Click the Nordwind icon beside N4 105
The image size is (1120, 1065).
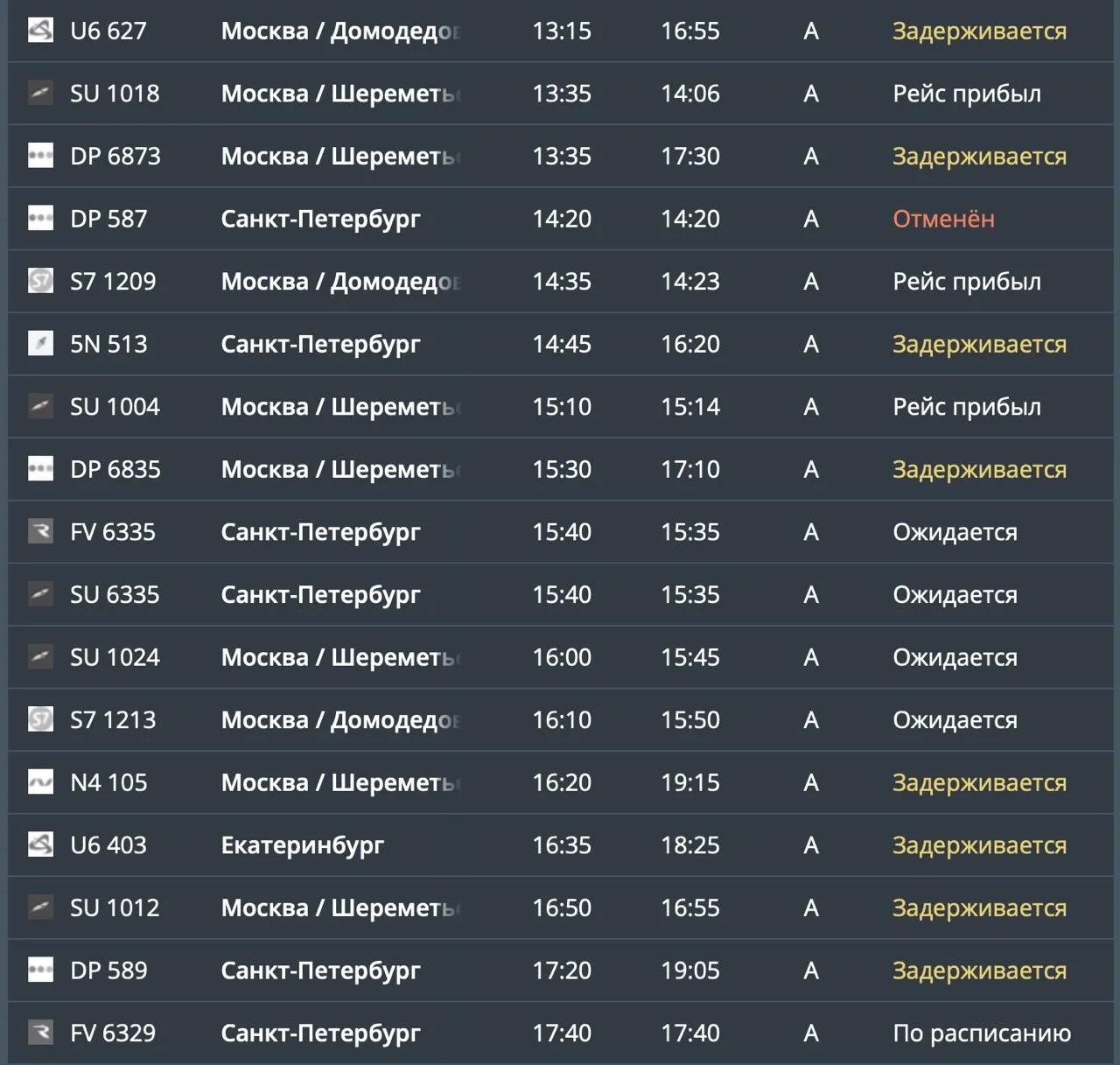(x=40, y=782)
